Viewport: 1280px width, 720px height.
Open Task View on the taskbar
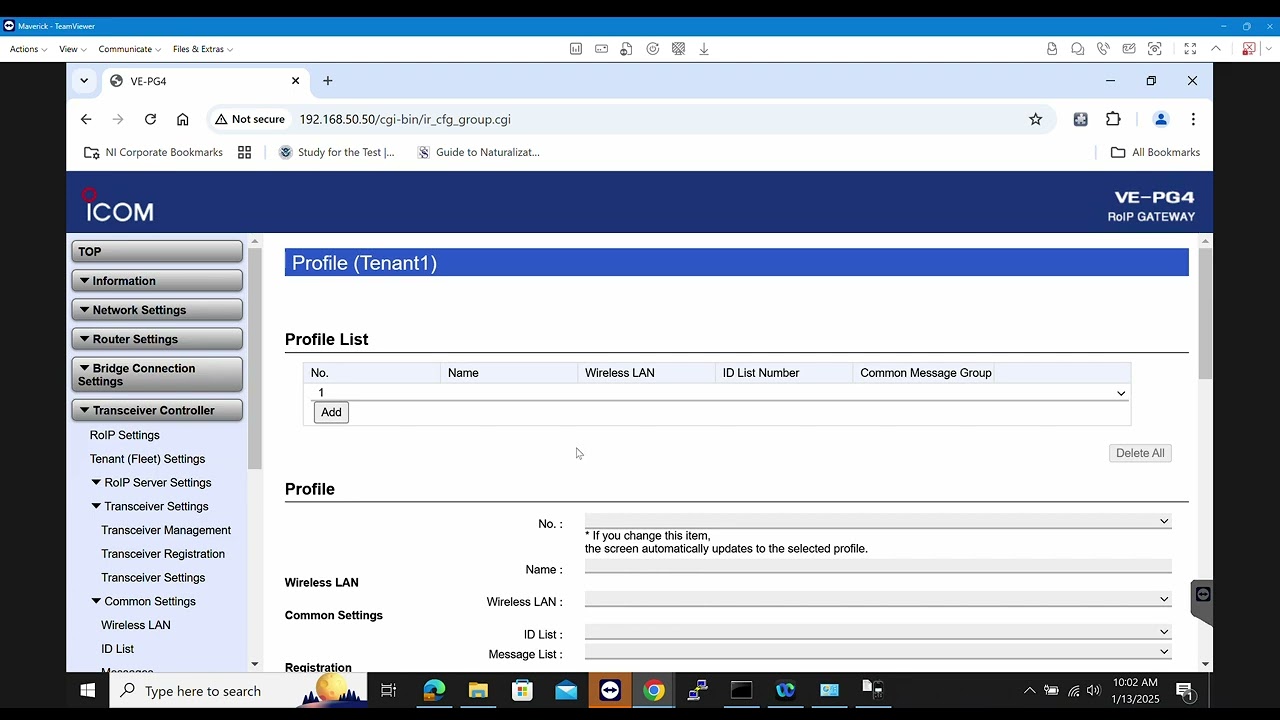(389, 690)
